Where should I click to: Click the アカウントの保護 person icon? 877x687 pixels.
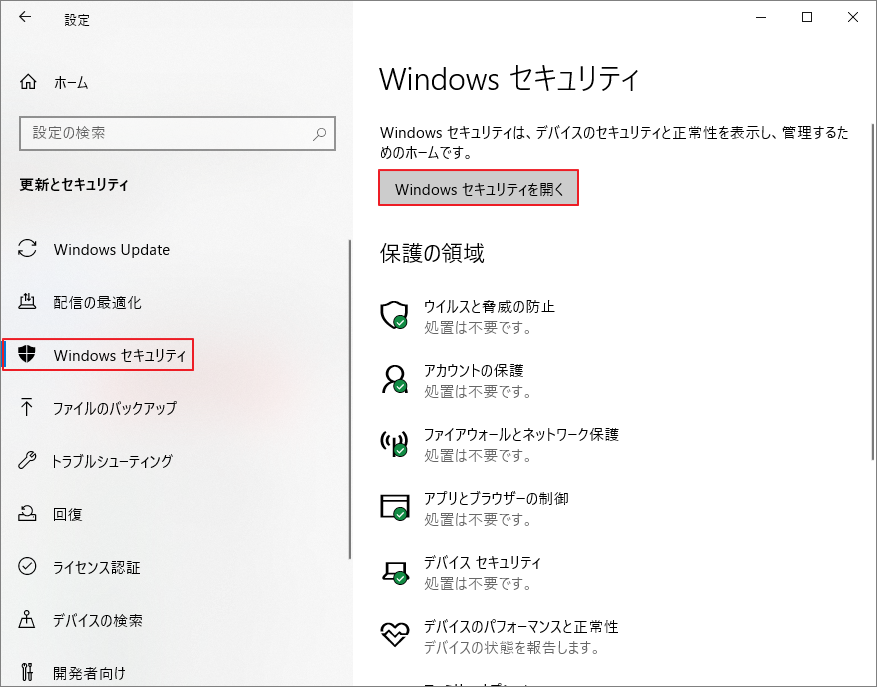(394, 380)
